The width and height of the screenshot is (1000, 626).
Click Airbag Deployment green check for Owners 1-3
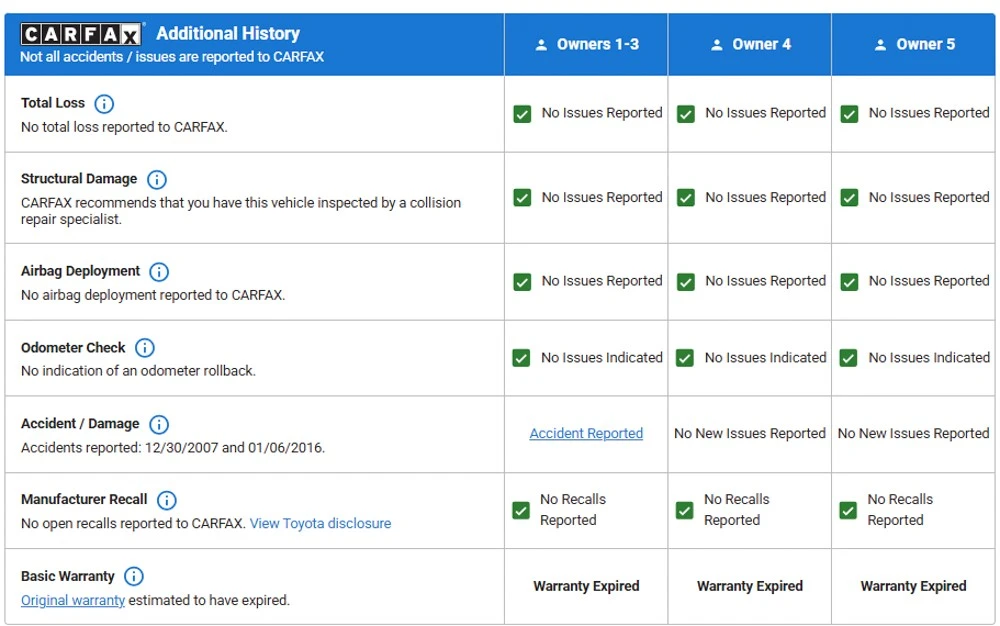tap(522, 282)
